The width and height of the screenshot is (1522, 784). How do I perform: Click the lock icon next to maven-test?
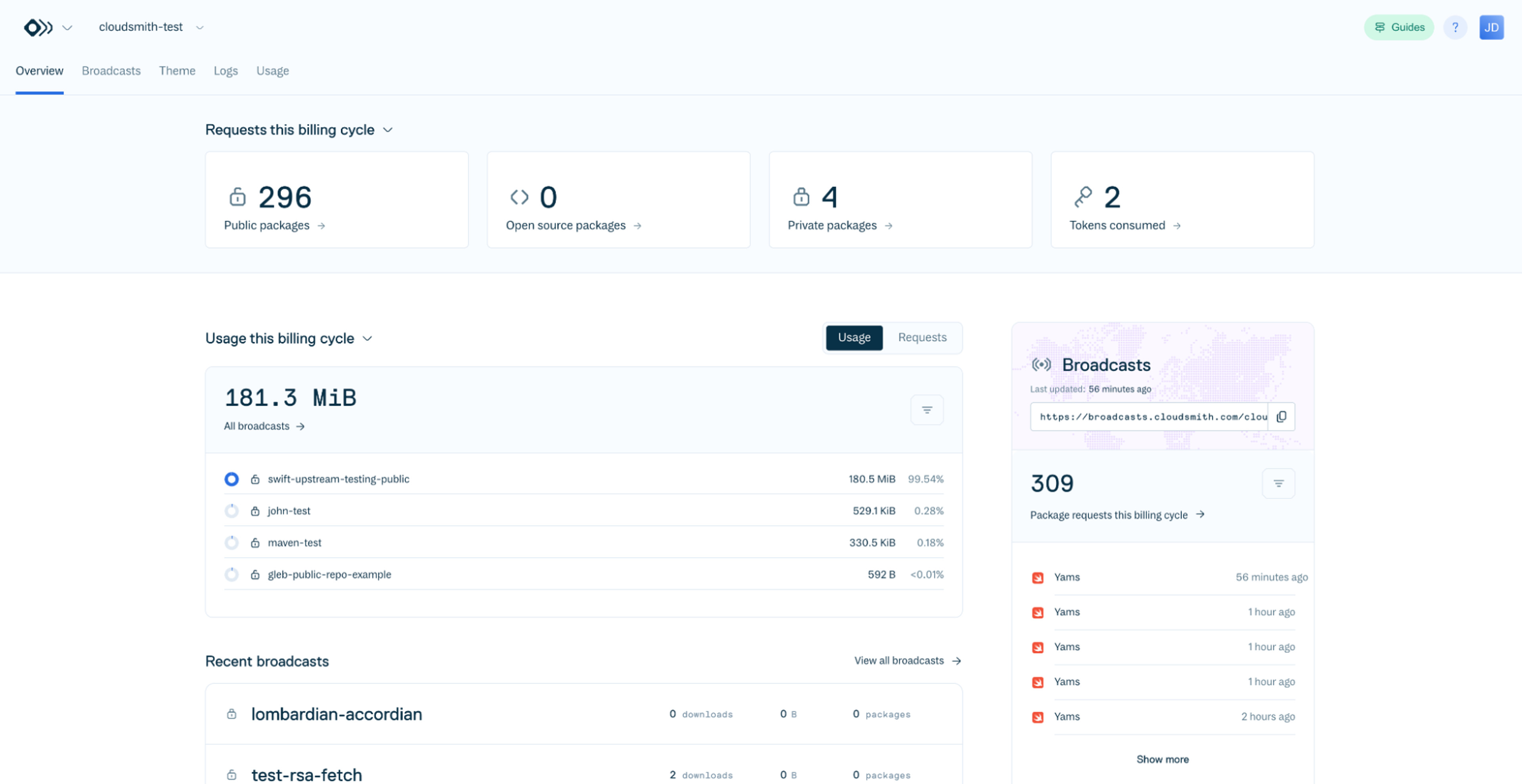pyautogui.click(x=255, y=543)
